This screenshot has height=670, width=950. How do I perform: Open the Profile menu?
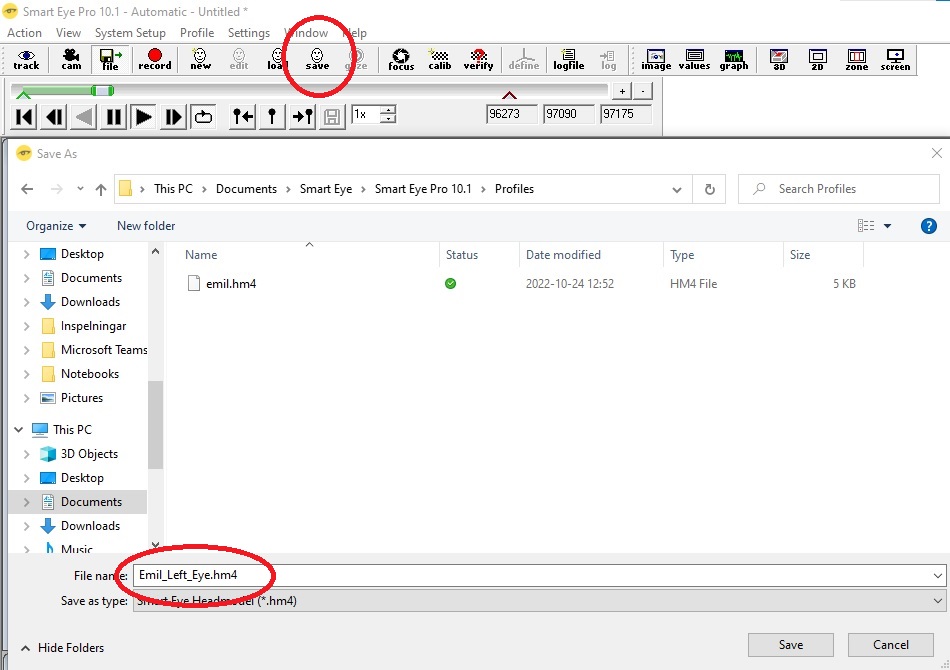click(x=197, y=33)
